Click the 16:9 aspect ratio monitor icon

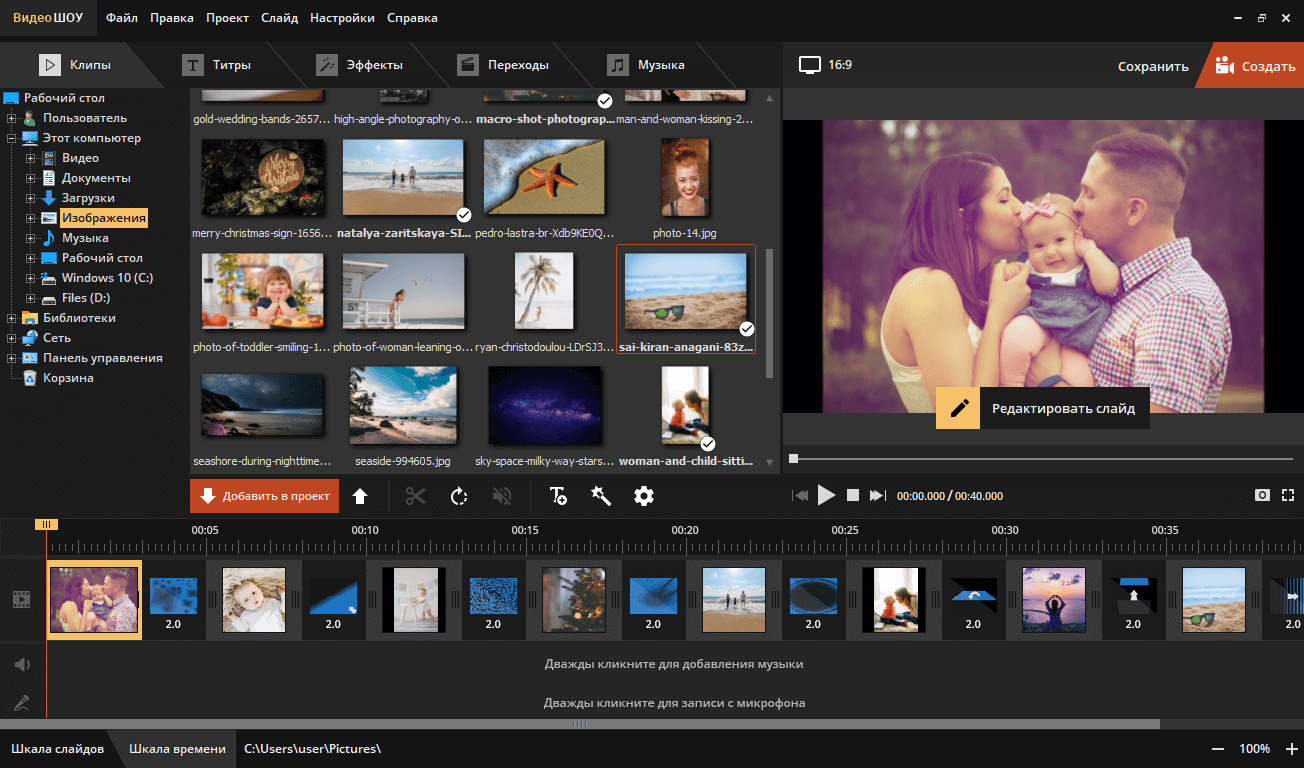(810, 65)
